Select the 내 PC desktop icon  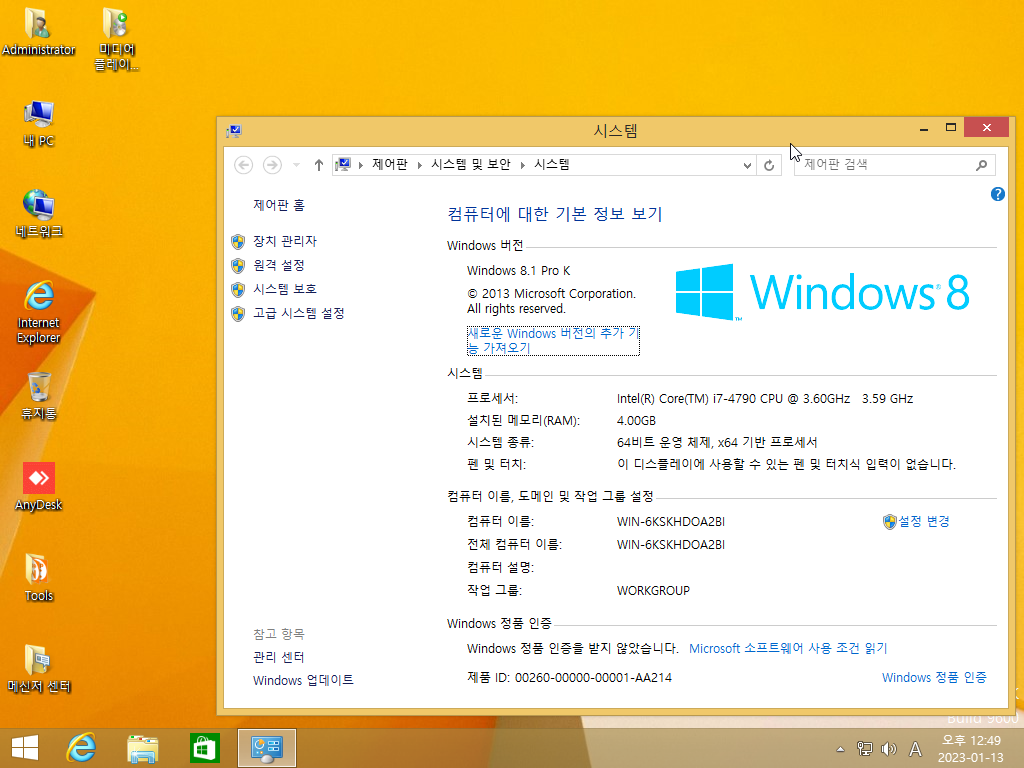(x=39, y=123)
